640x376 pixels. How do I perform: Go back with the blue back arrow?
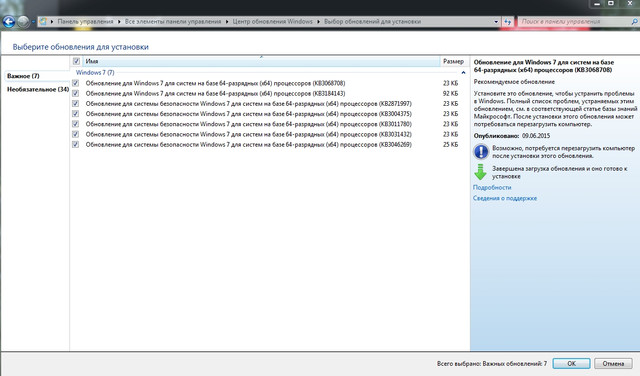(9, 22)
